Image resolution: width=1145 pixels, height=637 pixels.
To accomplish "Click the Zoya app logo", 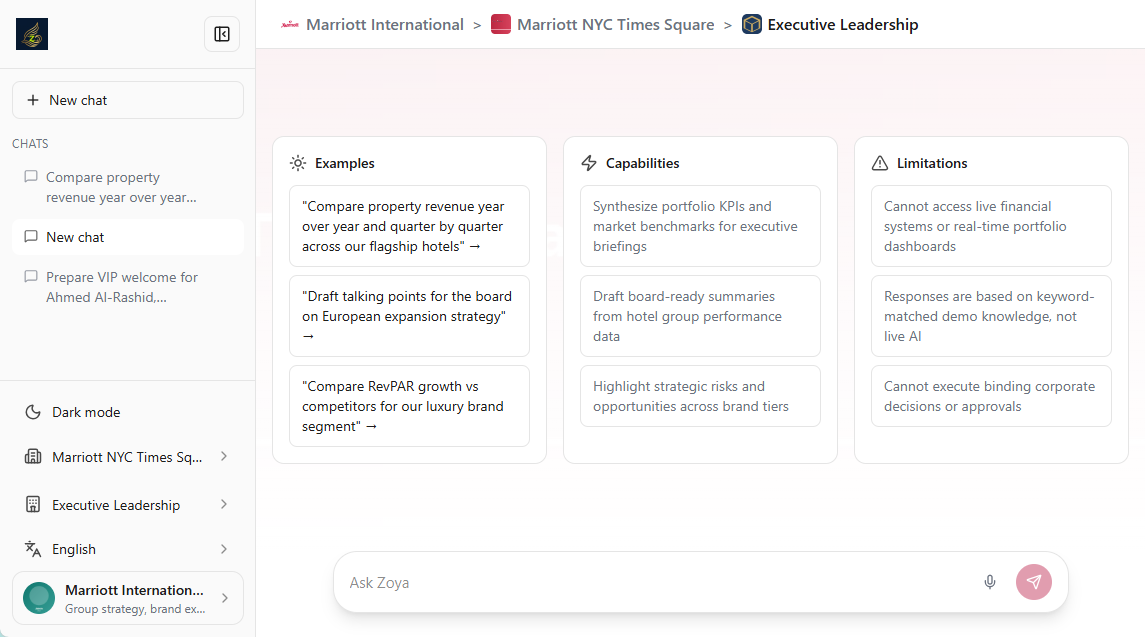I will tap(32, 34).
